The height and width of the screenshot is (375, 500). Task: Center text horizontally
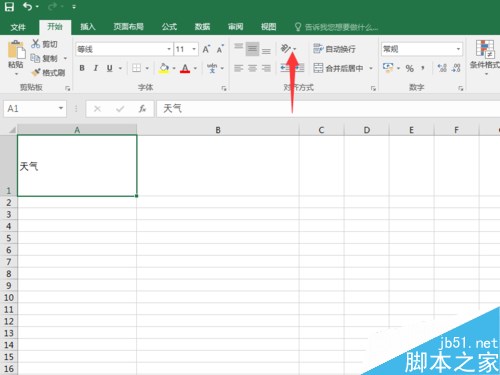click(x=252, y=68)
